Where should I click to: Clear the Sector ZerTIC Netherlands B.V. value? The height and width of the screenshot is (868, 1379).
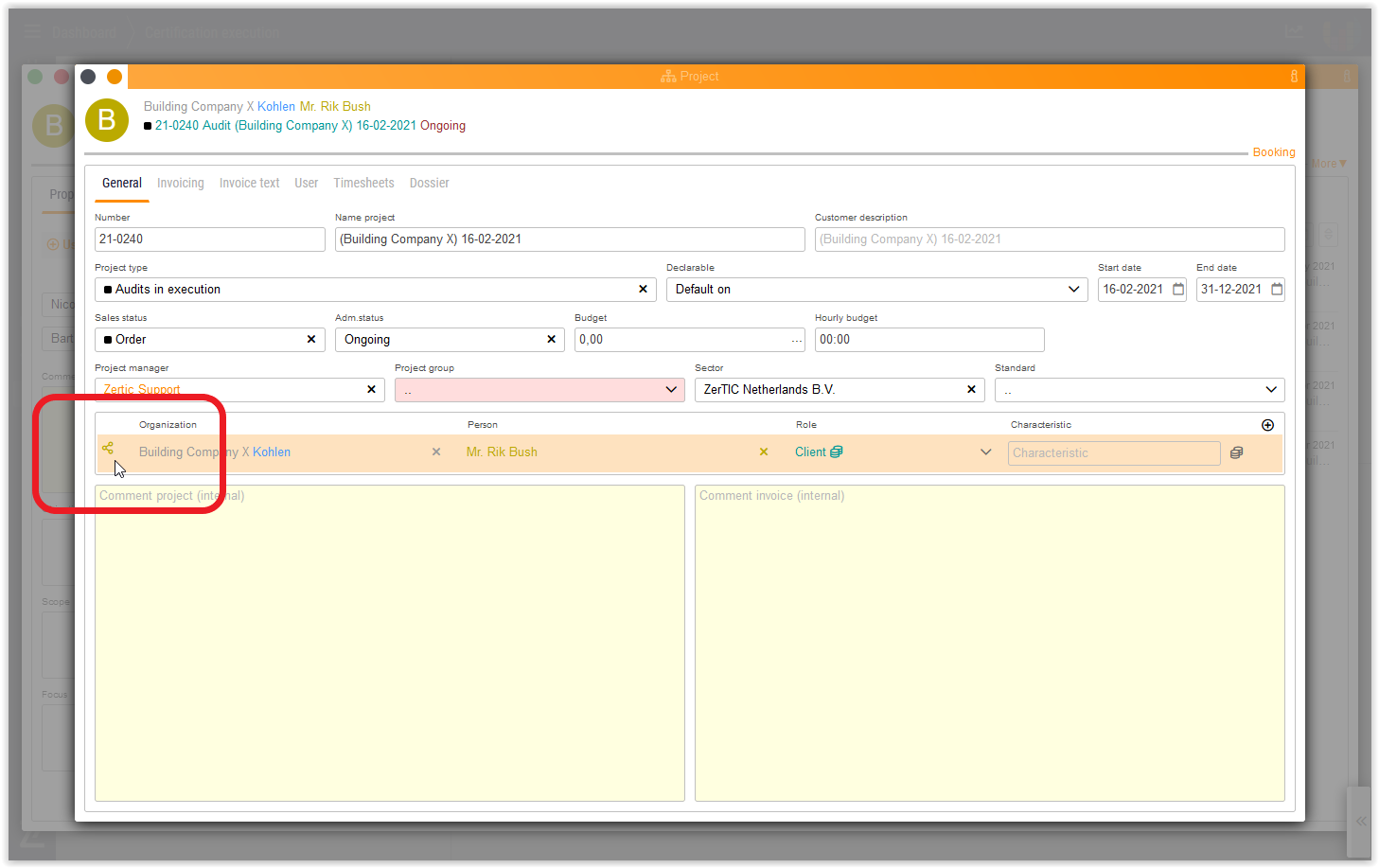[971, 390]
